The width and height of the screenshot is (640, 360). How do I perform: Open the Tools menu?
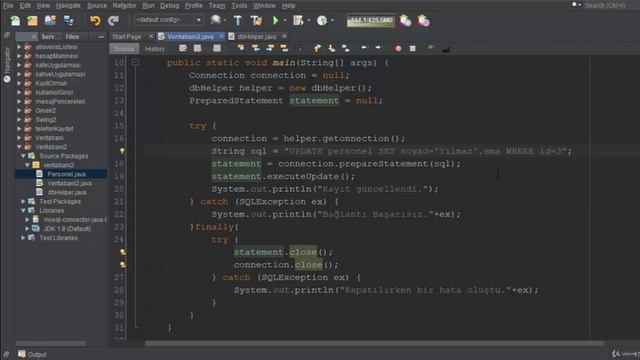(239, 6)
